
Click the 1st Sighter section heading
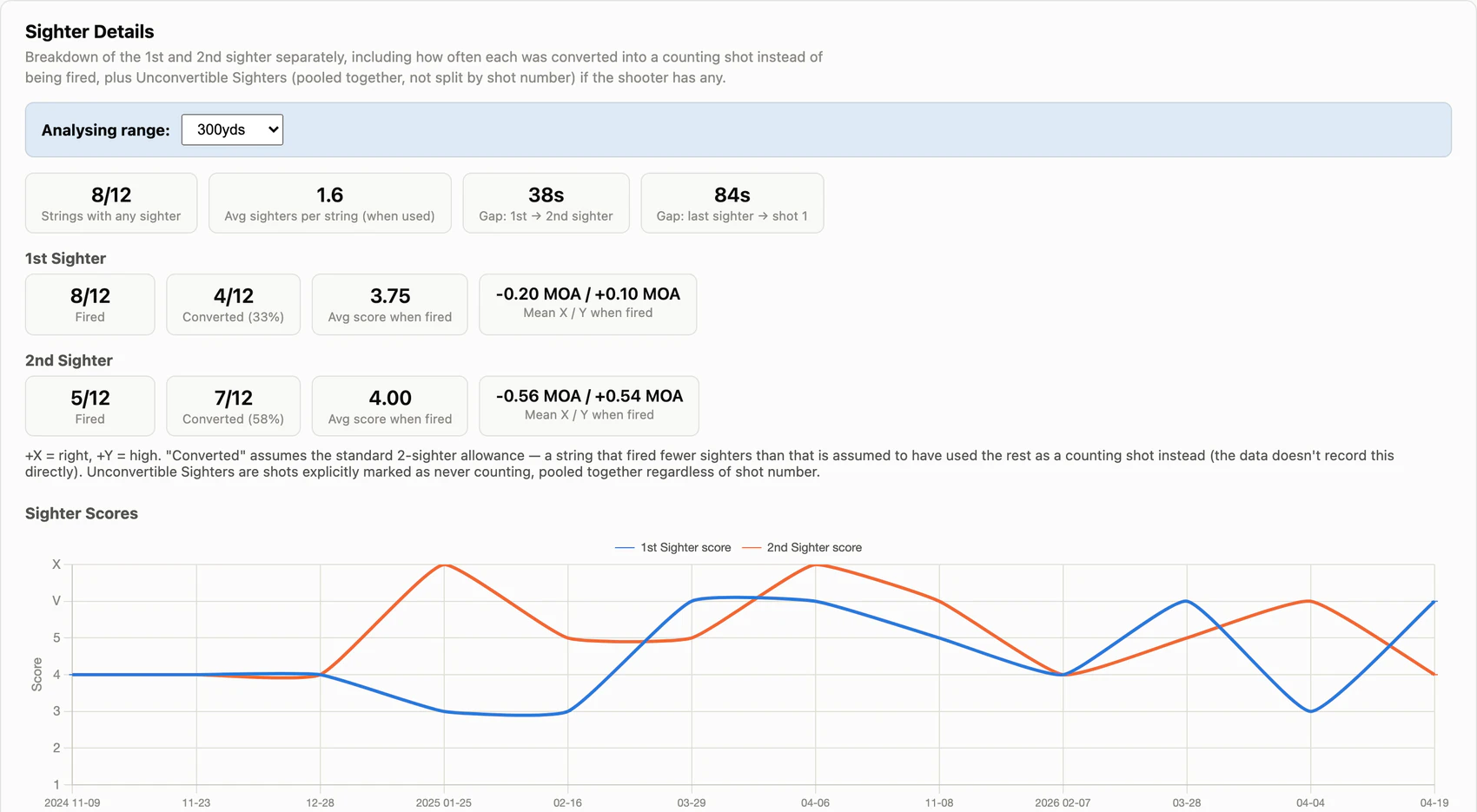65,259
